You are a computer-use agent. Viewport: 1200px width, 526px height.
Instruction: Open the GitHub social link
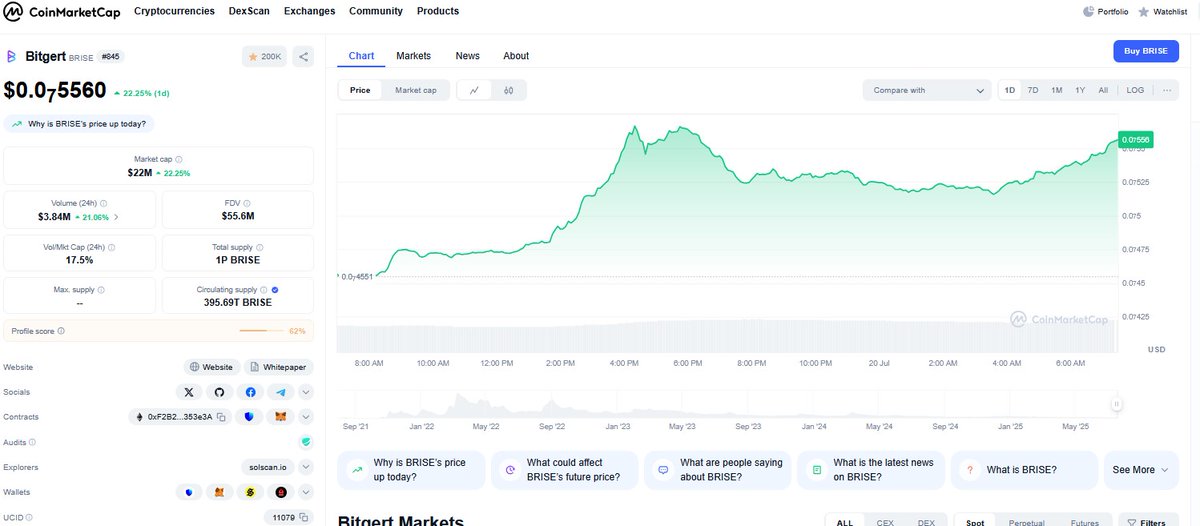220,392
